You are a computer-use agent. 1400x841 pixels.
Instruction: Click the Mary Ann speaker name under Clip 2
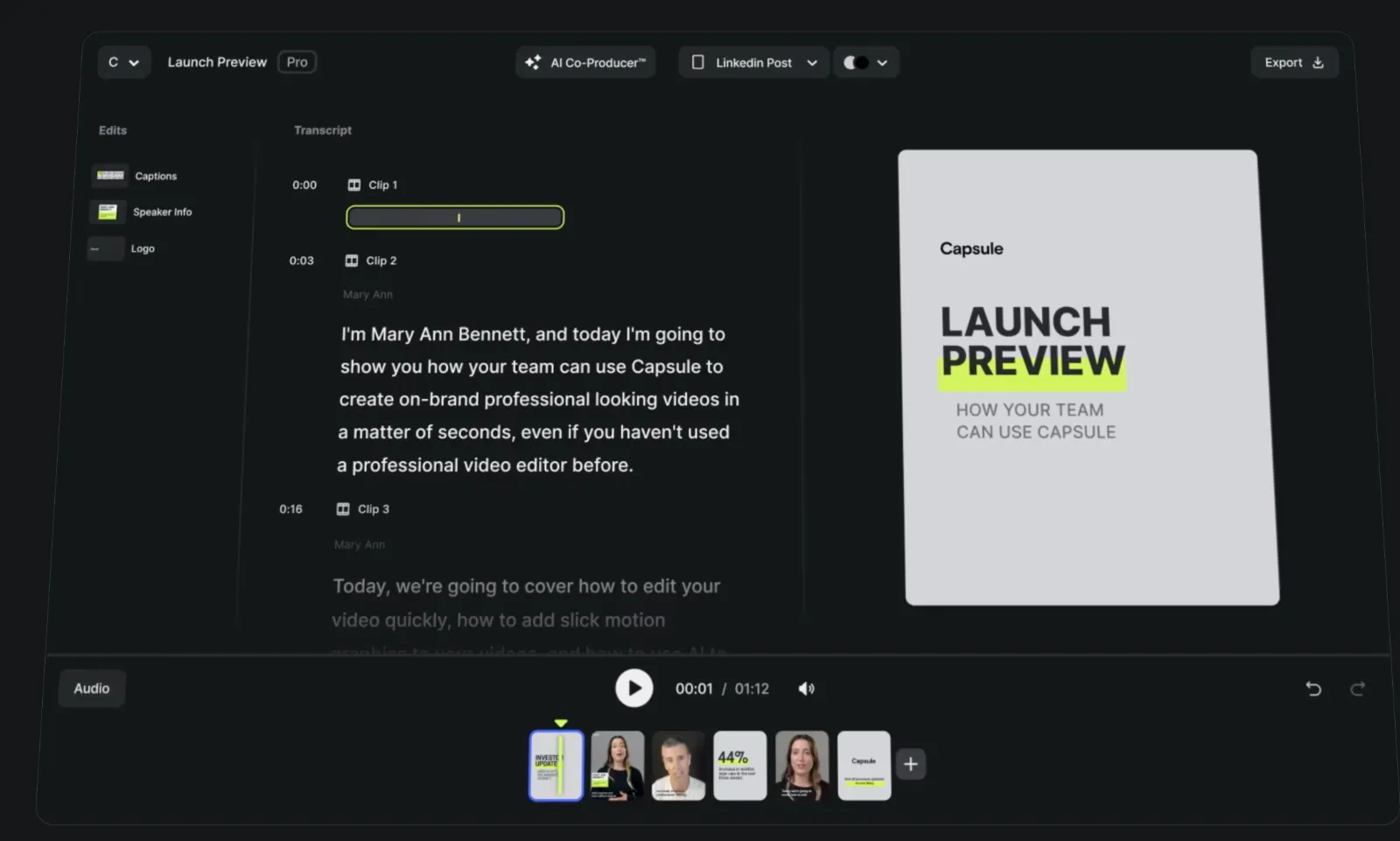[368, 295]
